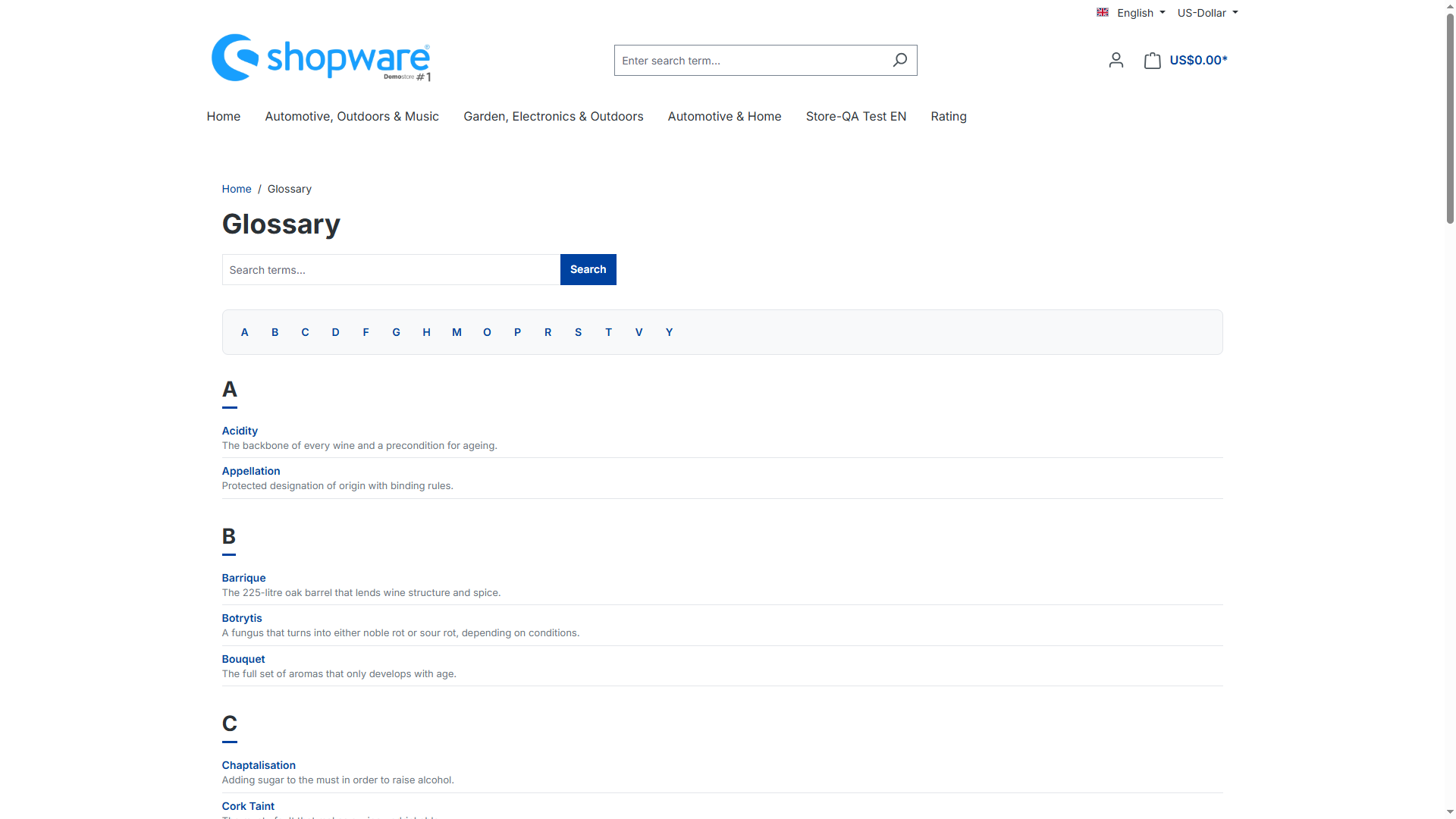The image size is (1456, 819).
Task: Open the Cork Taint glossary term
Action: 248,806
